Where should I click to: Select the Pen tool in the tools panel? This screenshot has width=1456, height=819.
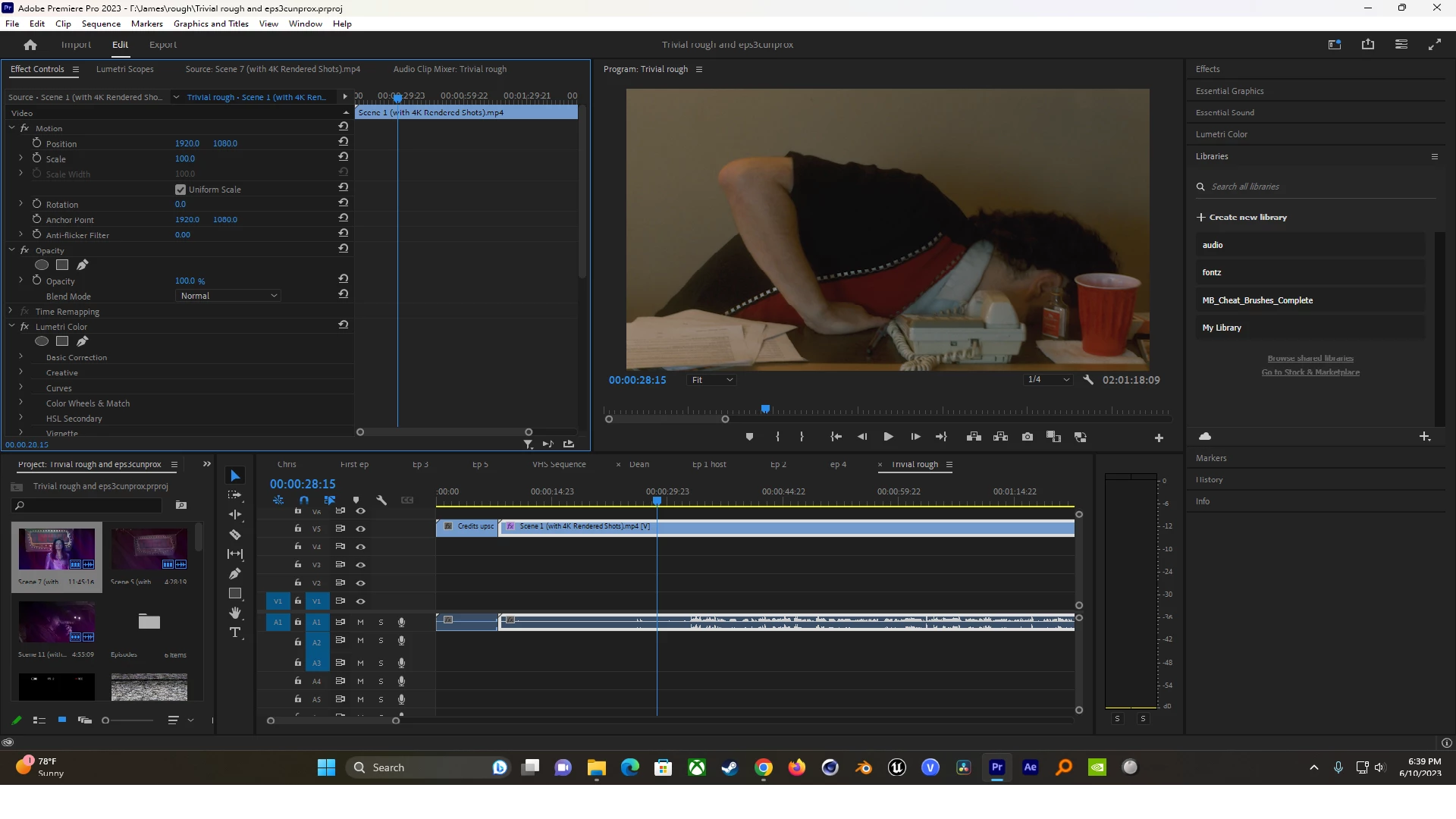(x=235, y=574)
